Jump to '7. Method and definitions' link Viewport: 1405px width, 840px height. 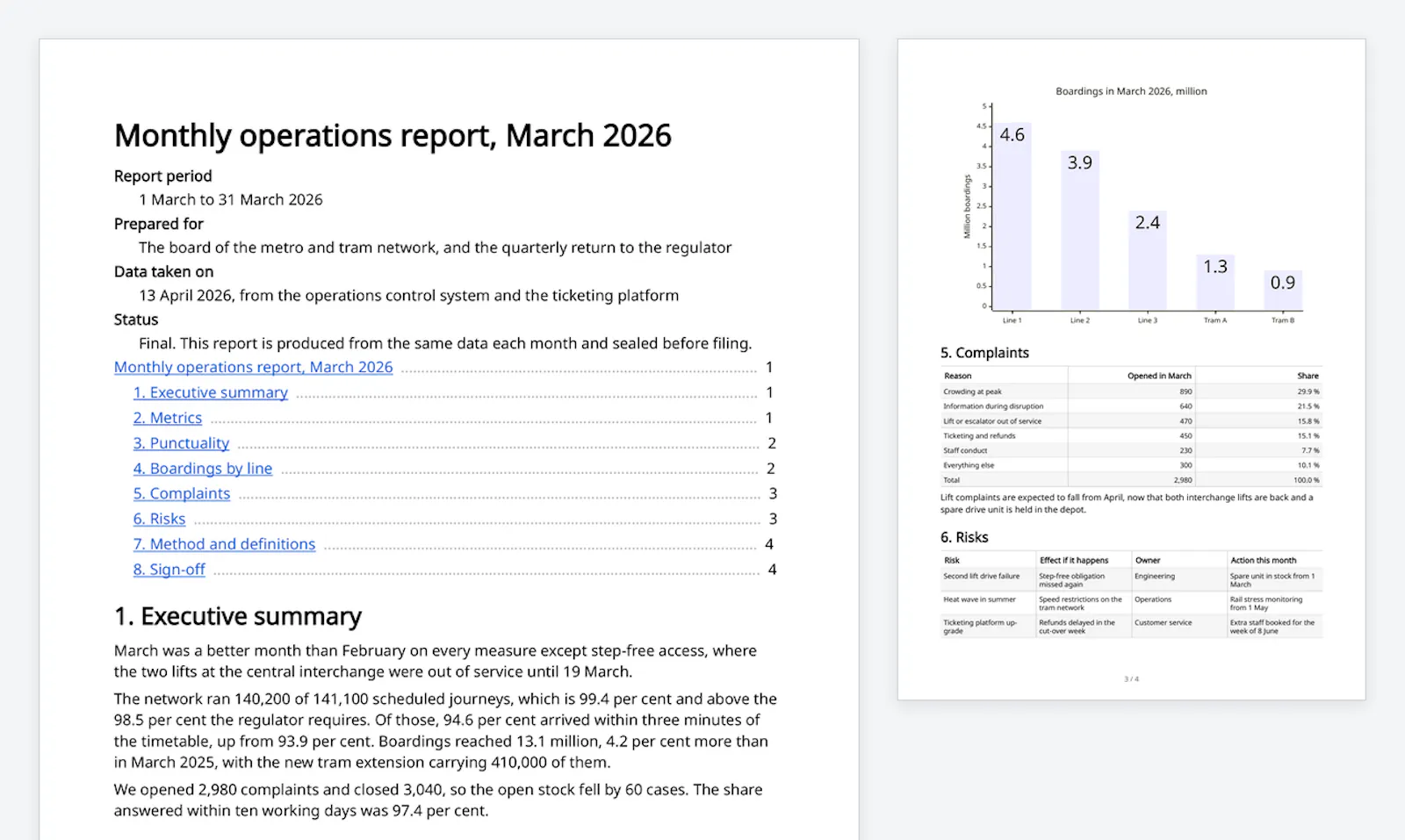(x=224, y=544)
